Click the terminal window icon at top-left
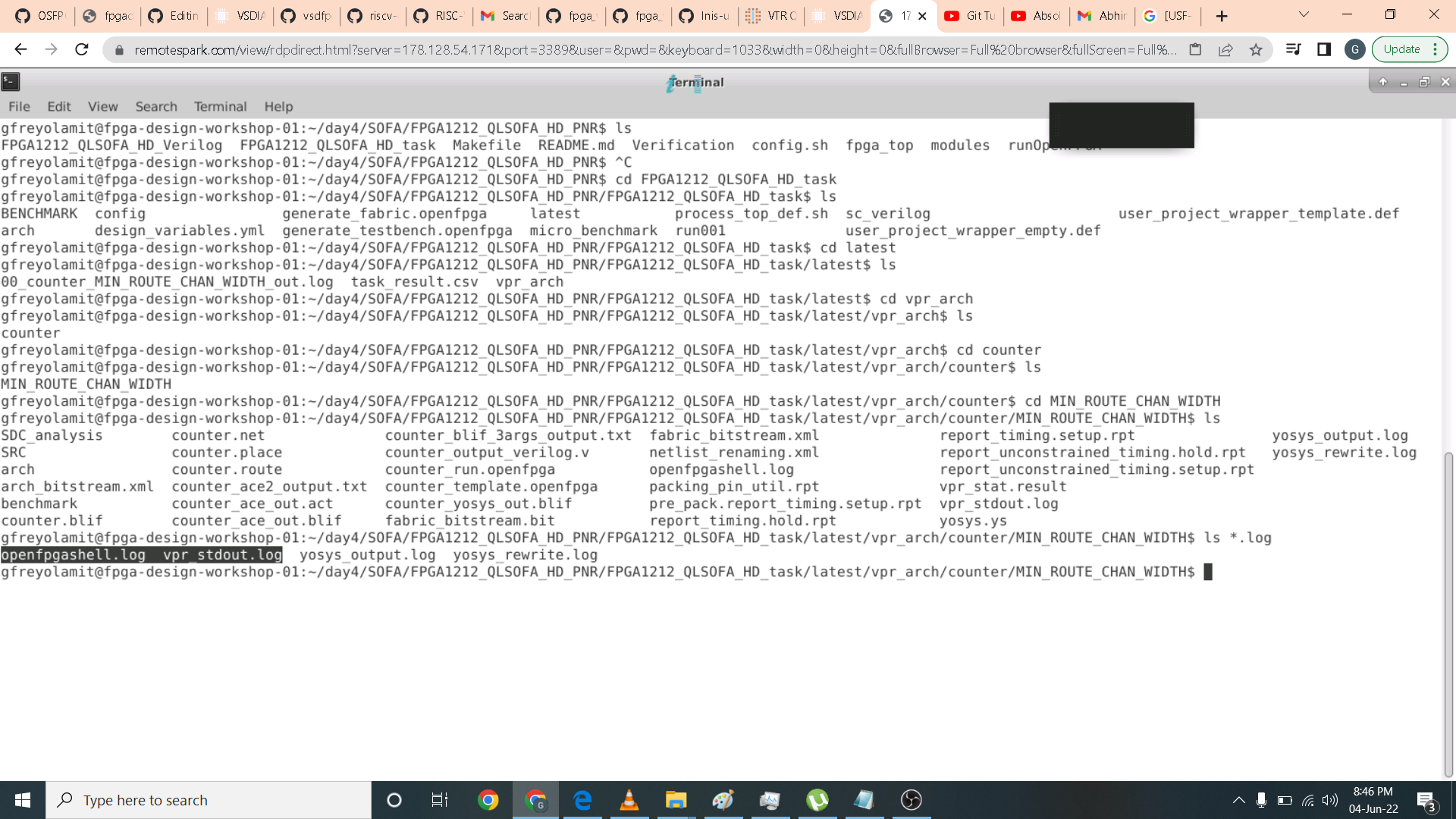Image resolution: width=1456 pixels, height=819 pixels. (x=11, y=82)
